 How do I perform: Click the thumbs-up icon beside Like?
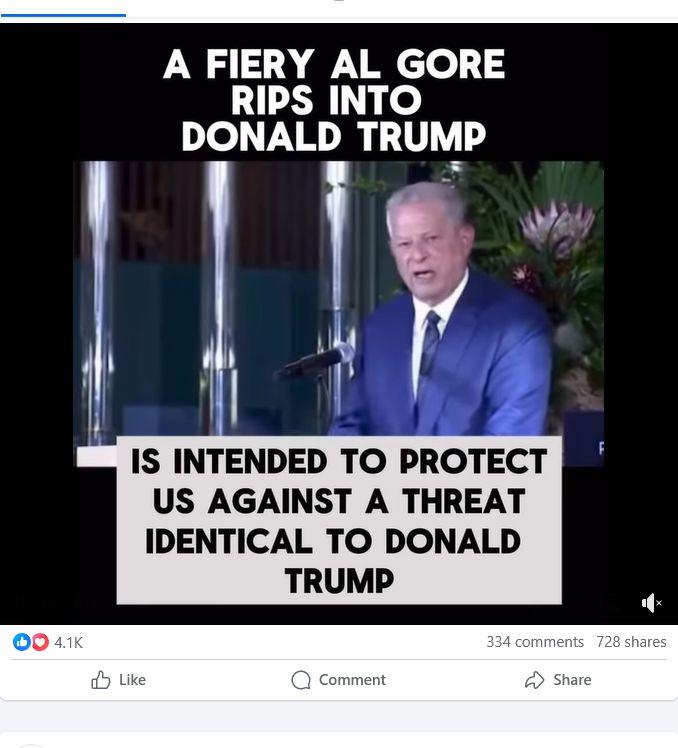[101, 680]
